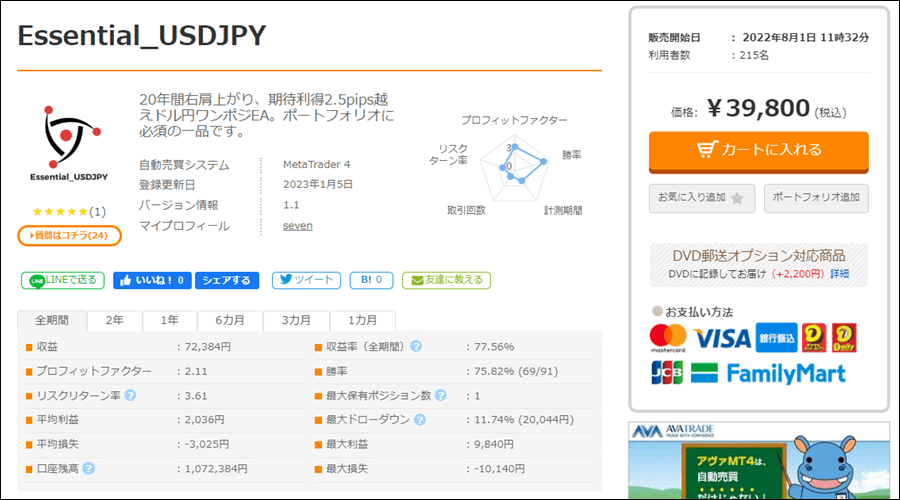
Task: Click the help icon beside 口座残高
Action: (89, 467)
